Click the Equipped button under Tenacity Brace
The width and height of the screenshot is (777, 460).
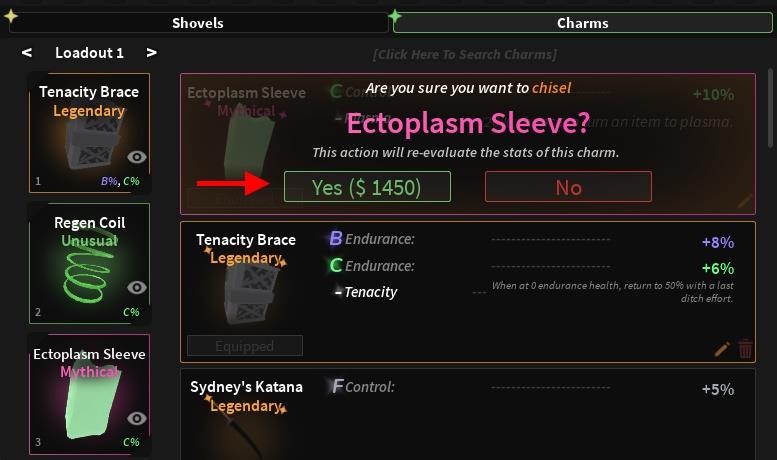point(245,346)
